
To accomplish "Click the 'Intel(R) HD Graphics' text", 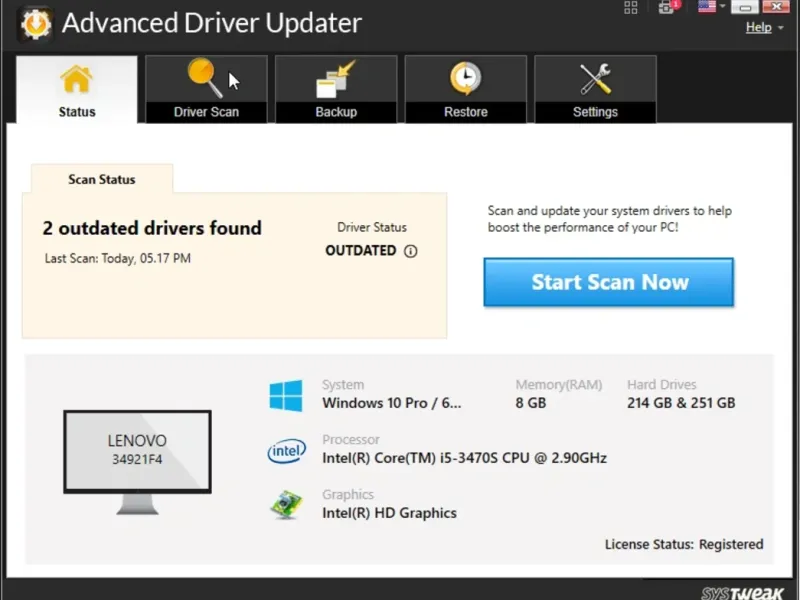I will click(389, 513).
